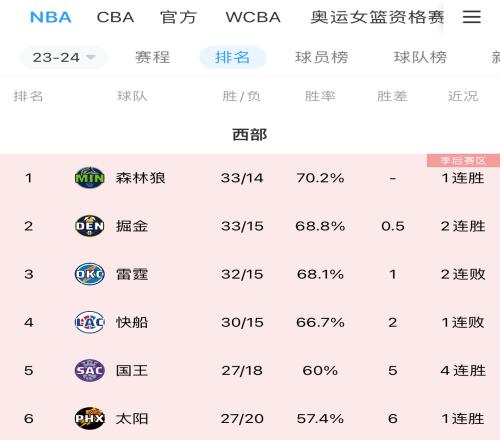Select the 排名 rankings sub-tab
Screen dimensions: 500x440
tap(232, 57)
